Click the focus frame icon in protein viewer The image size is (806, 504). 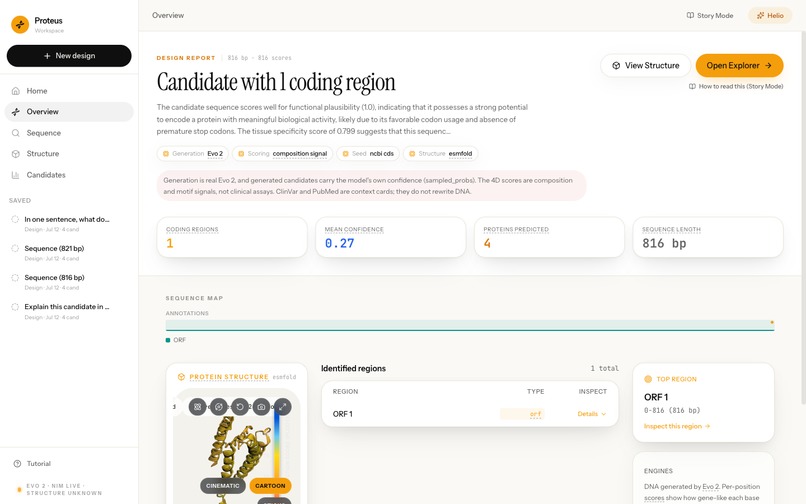197,407
